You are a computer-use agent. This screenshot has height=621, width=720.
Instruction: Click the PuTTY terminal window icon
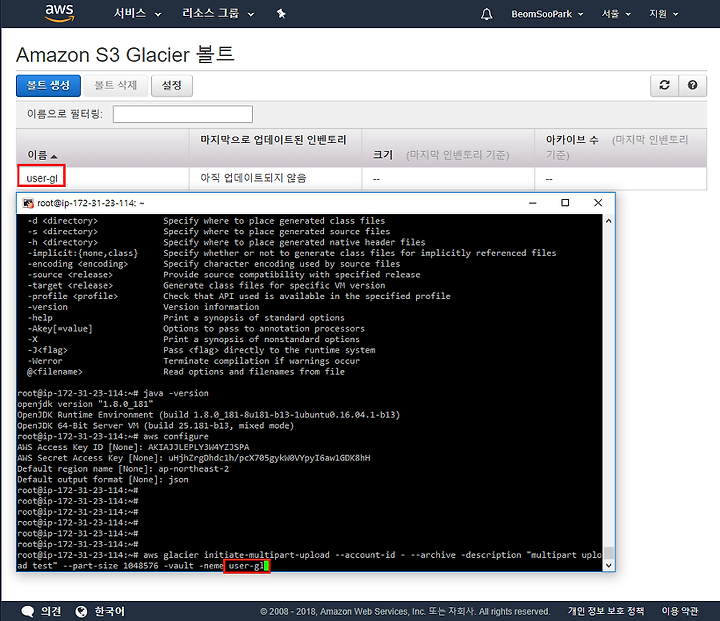[x=28, y=203]
